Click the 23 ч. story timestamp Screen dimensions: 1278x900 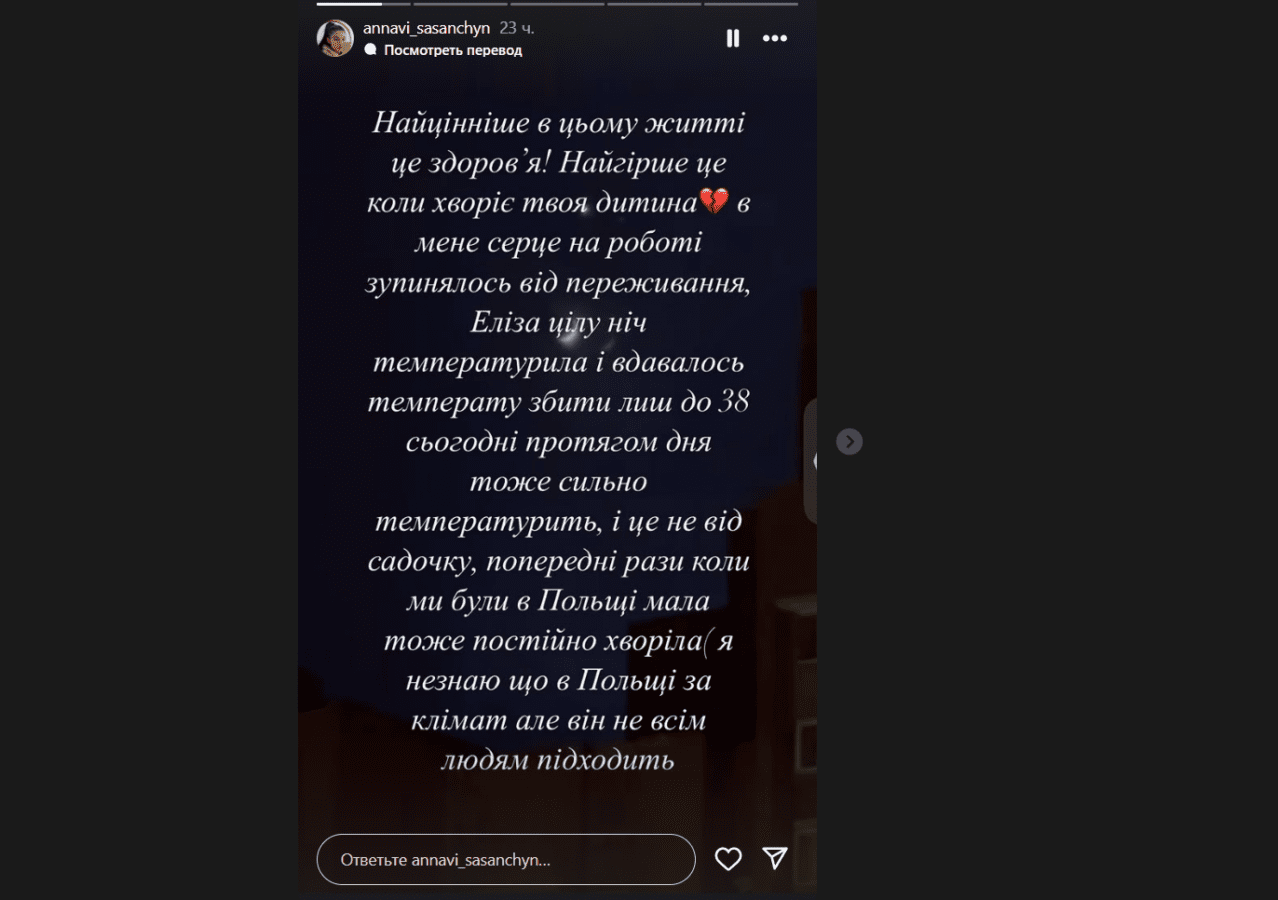tap(517, 29)
